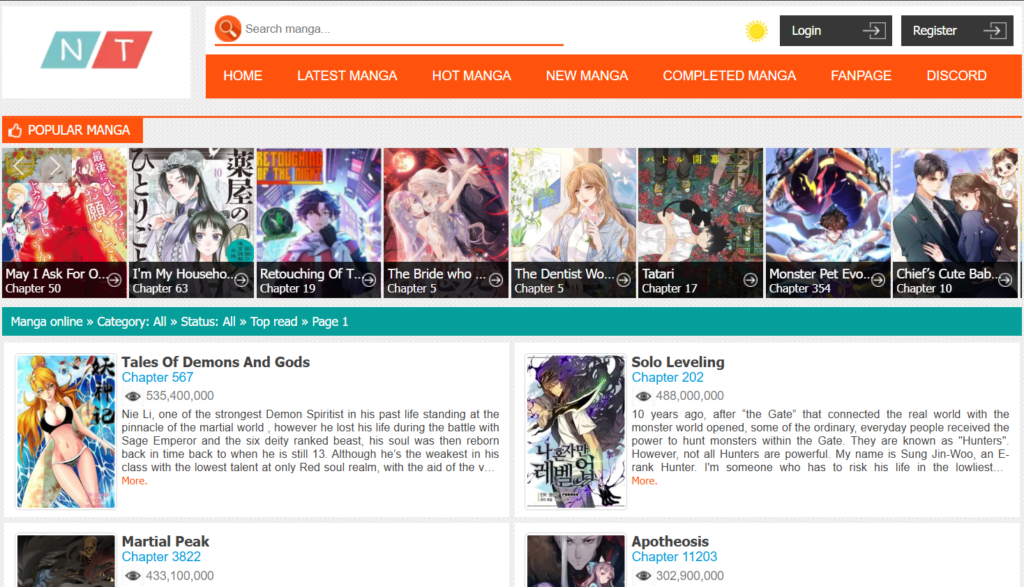Expand More for Solo Leveling description
Viewport: 1024px width, 587px height.
click(x=644, y=481)
